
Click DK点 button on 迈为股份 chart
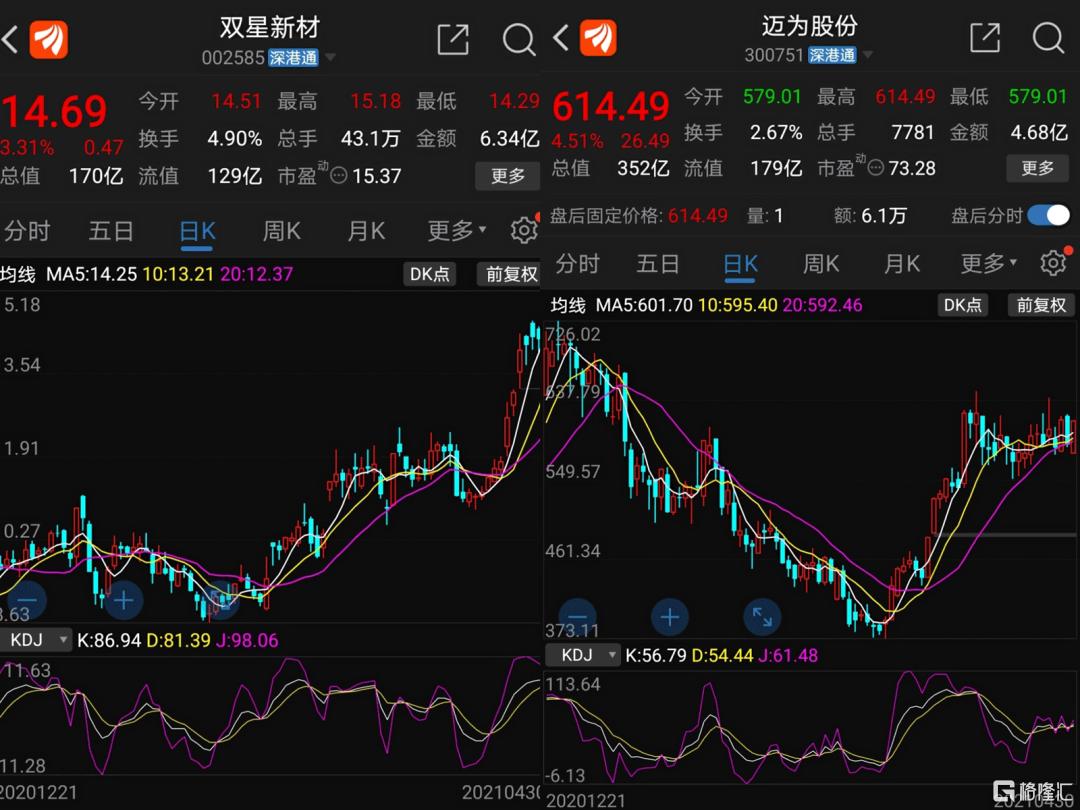[x=962, y=304]
